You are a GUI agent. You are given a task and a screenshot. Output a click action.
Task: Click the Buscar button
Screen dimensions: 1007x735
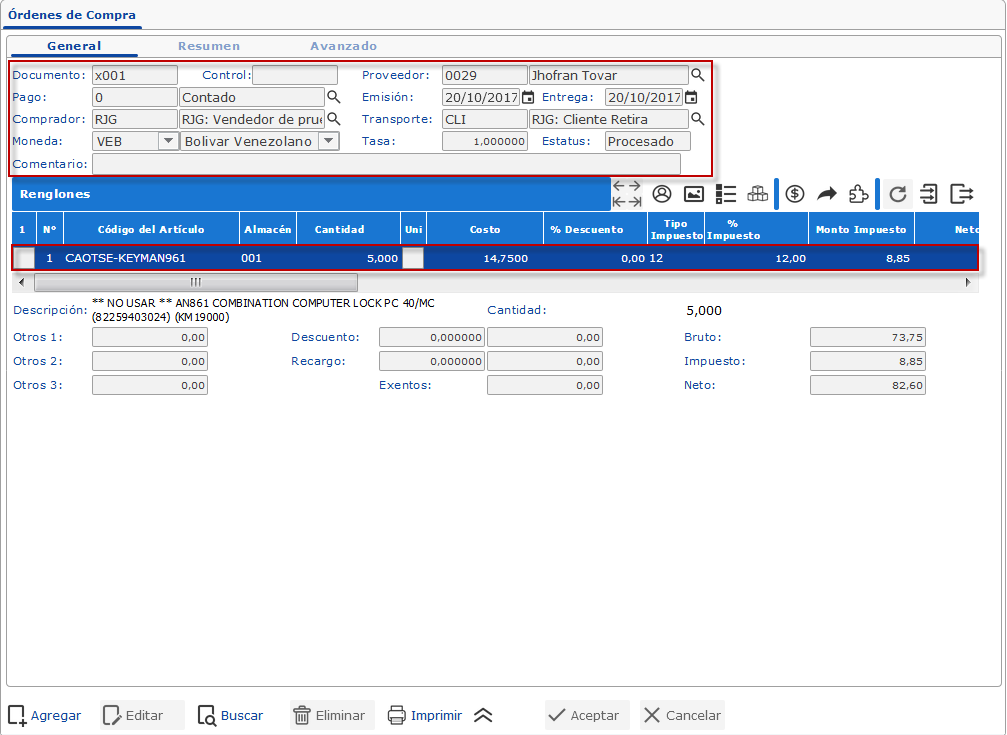231,715
